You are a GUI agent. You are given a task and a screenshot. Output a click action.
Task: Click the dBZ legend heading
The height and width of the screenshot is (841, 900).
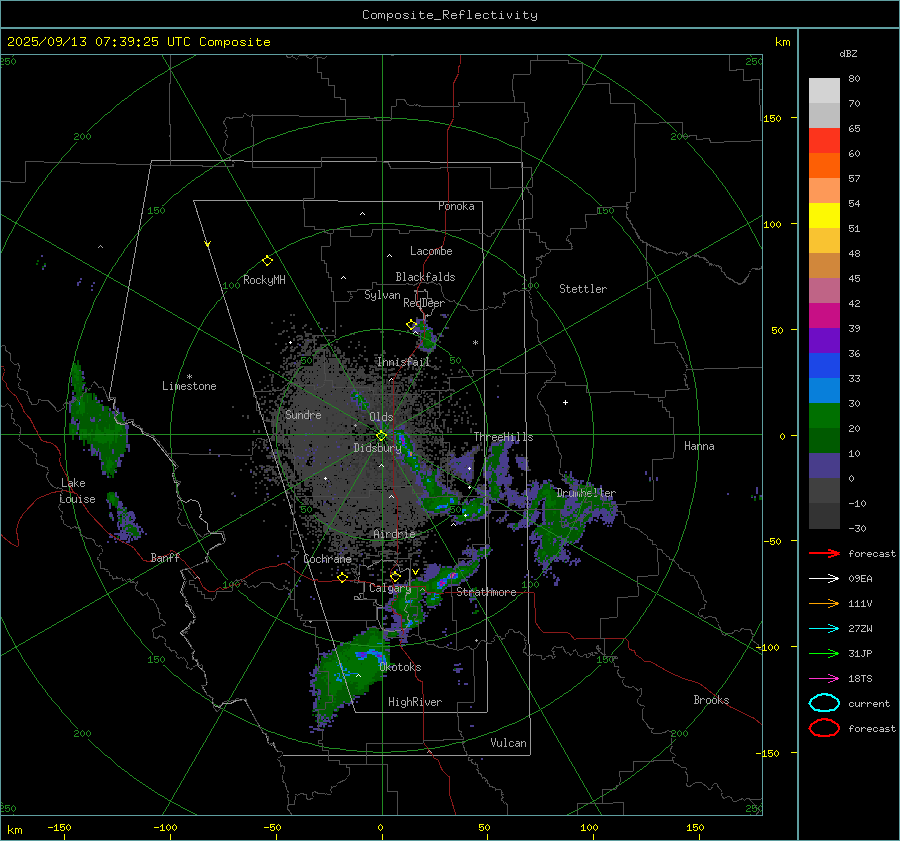pyautogui.click(x=848, y=53)
